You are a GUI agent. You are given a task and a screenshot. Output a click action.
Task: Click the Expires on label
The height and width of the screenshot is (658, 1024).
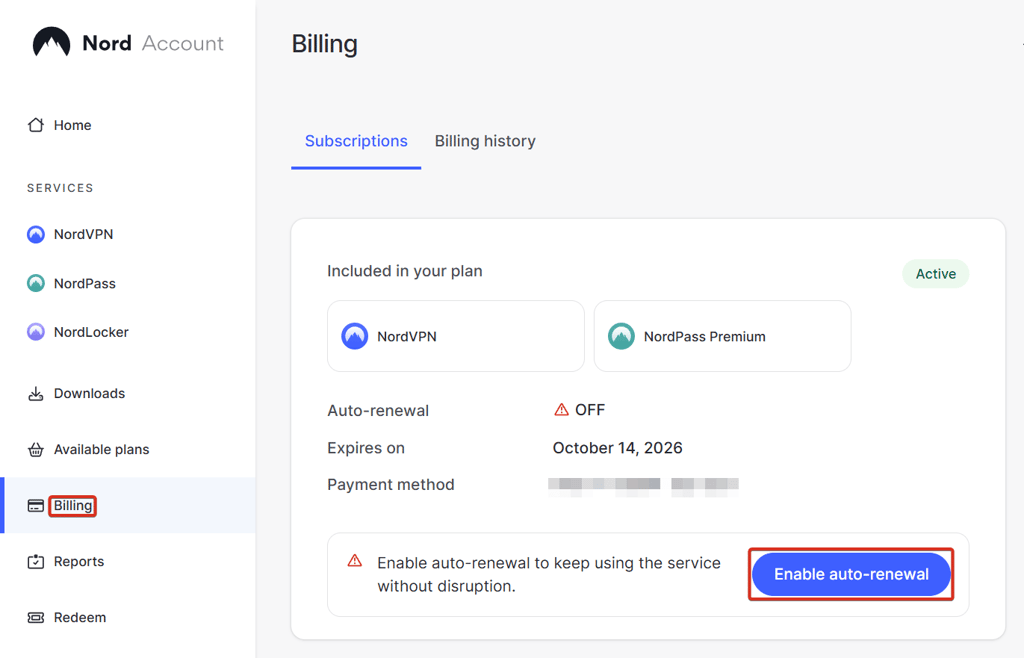pos(366,448)
